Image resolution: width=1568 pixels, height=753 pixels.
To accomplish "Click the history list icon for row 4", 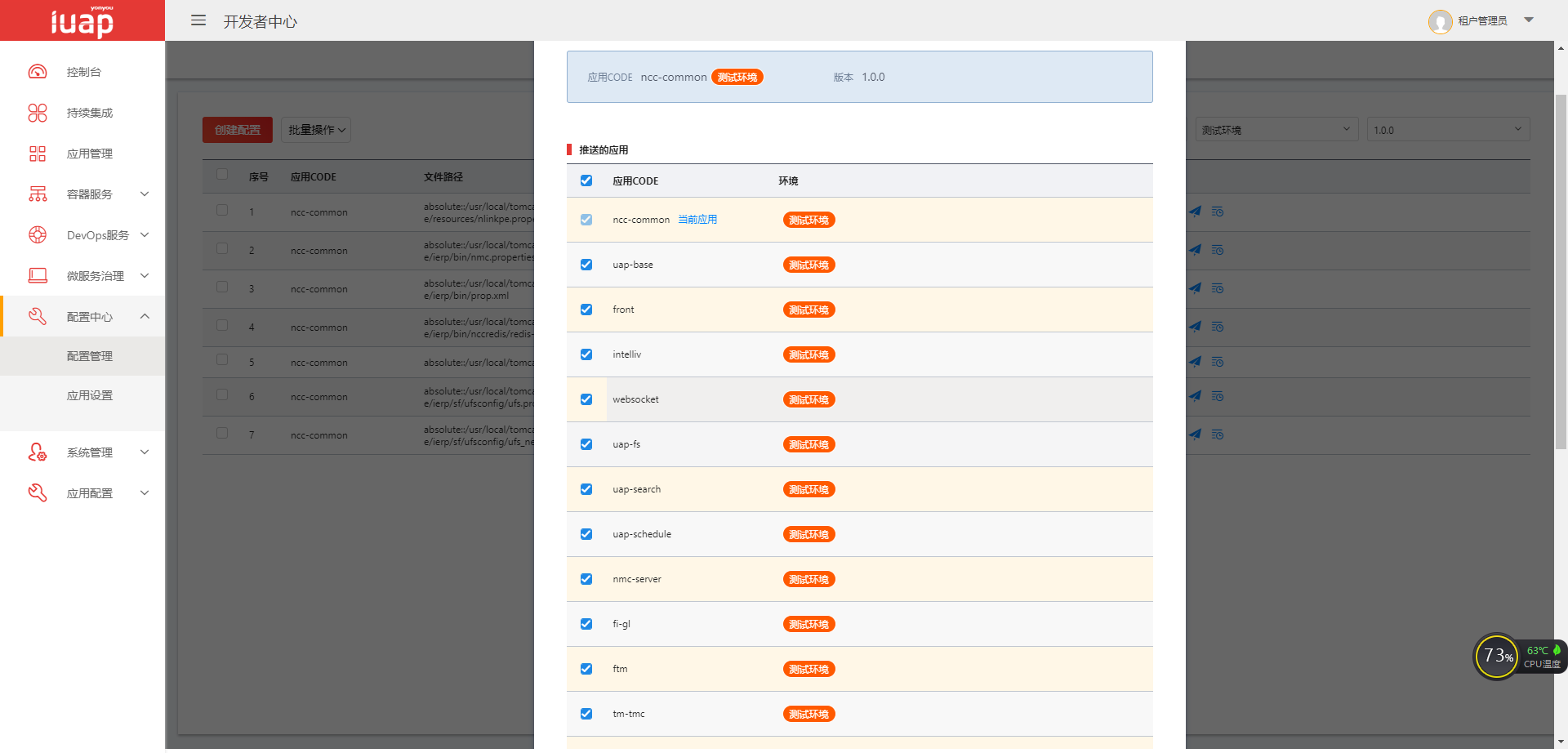I will (1218, 327).
